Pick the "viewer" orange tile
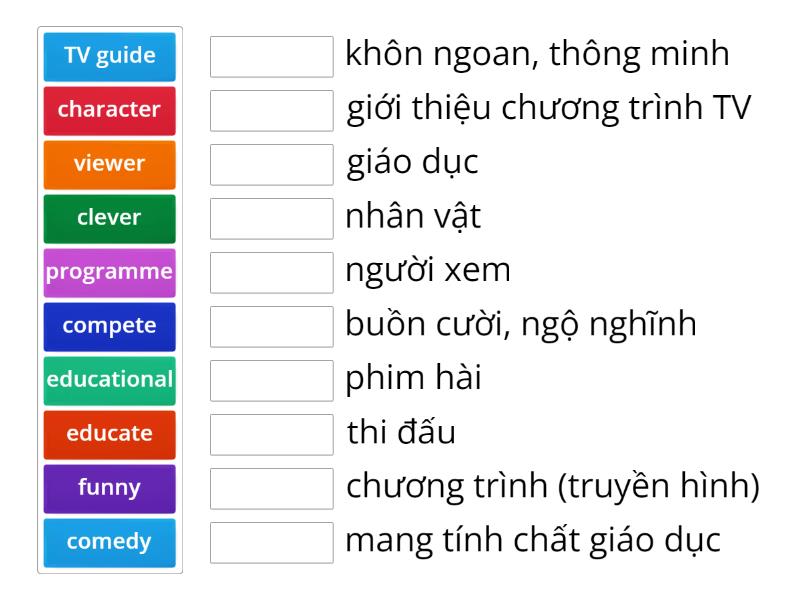The width and height of the screenshot is (800, 600). (x=109, y=165)
